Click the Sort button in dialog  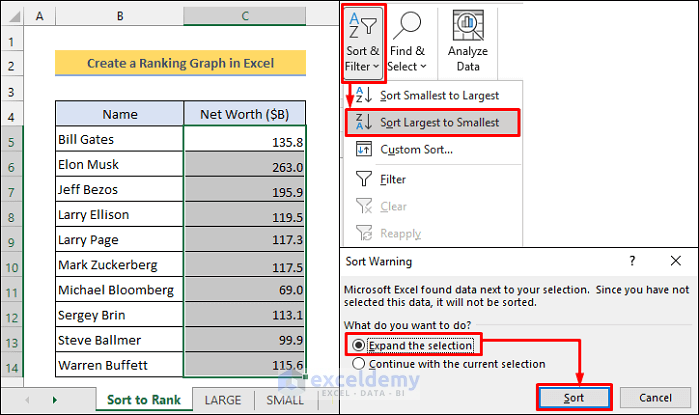574,398
